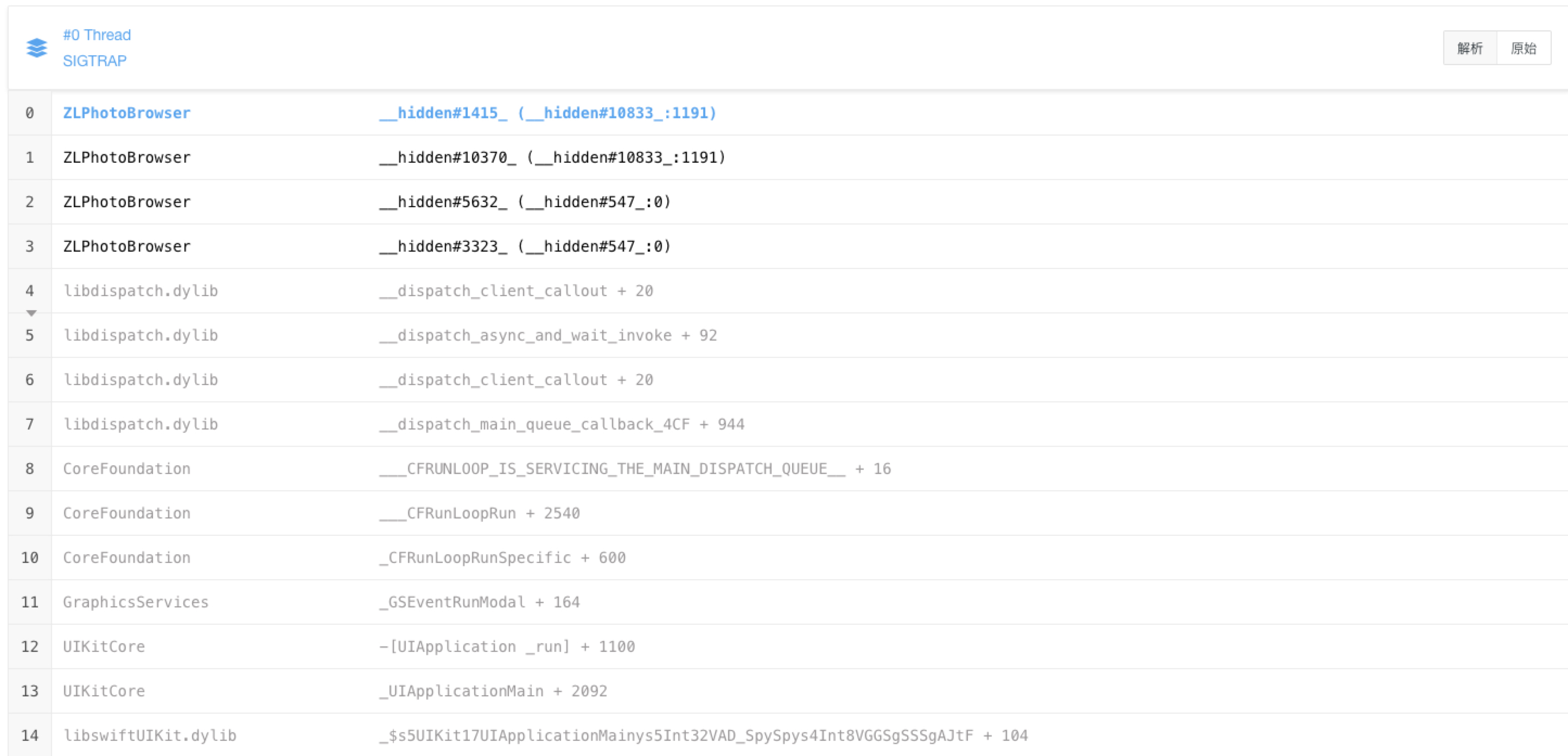This screenshot has height=756, width=1568.
Task: Select libdispatch.dylib module in frame 5
Action: click(x=141, y=335)
